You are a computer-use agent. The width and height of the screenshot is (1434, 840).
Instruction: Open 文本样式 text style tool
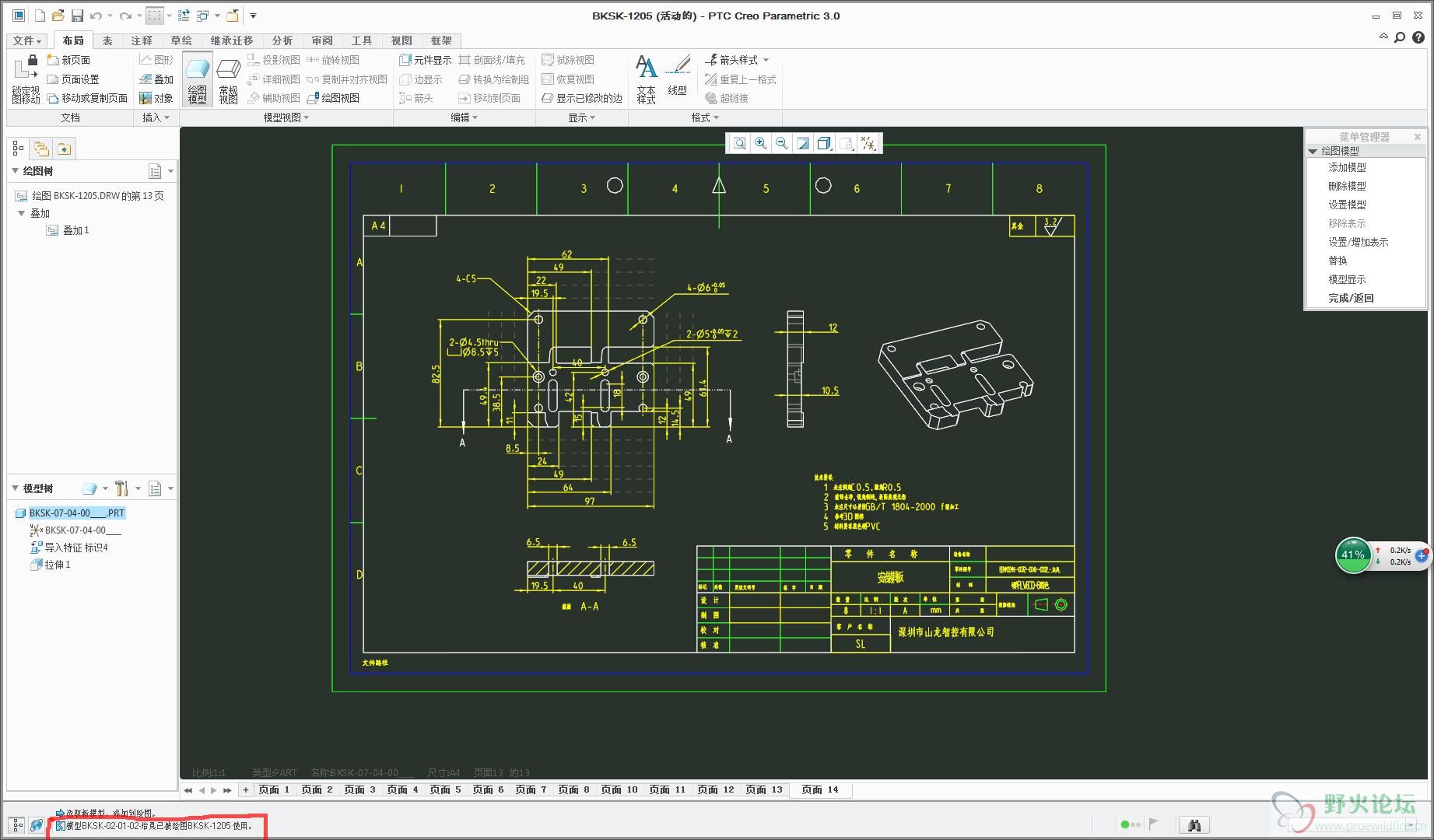[x=646, y=79]
